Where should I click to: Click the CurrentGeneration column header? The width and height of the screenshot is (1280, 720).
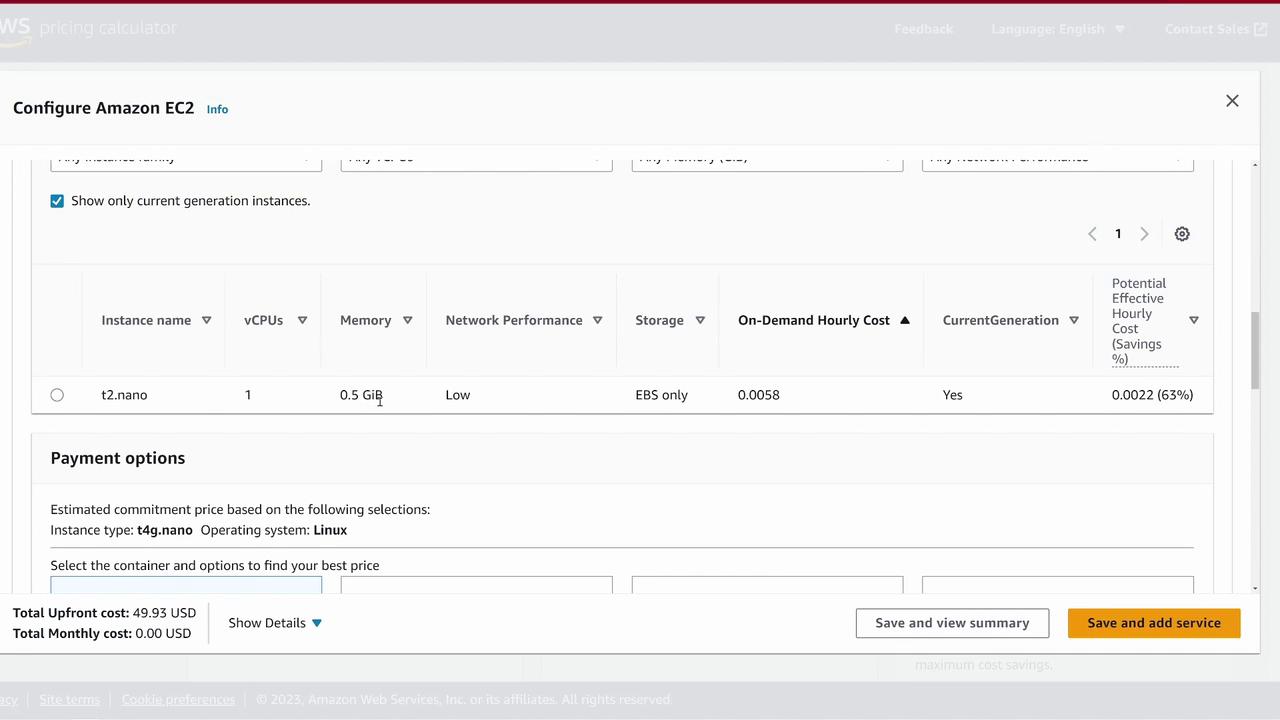tap(1000, 320)
